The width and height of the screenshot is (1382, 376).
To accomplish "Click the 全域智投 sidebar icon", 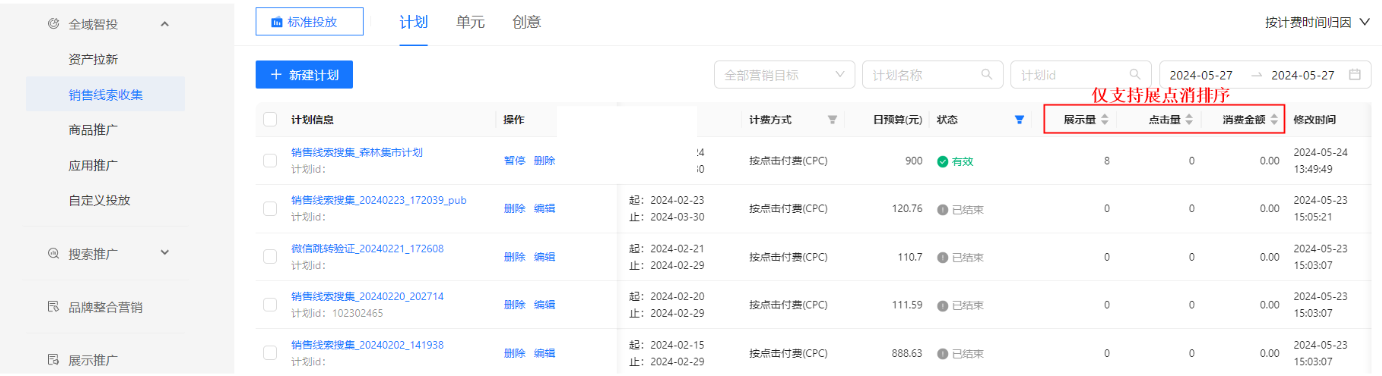I will click(x=53, y=23).
